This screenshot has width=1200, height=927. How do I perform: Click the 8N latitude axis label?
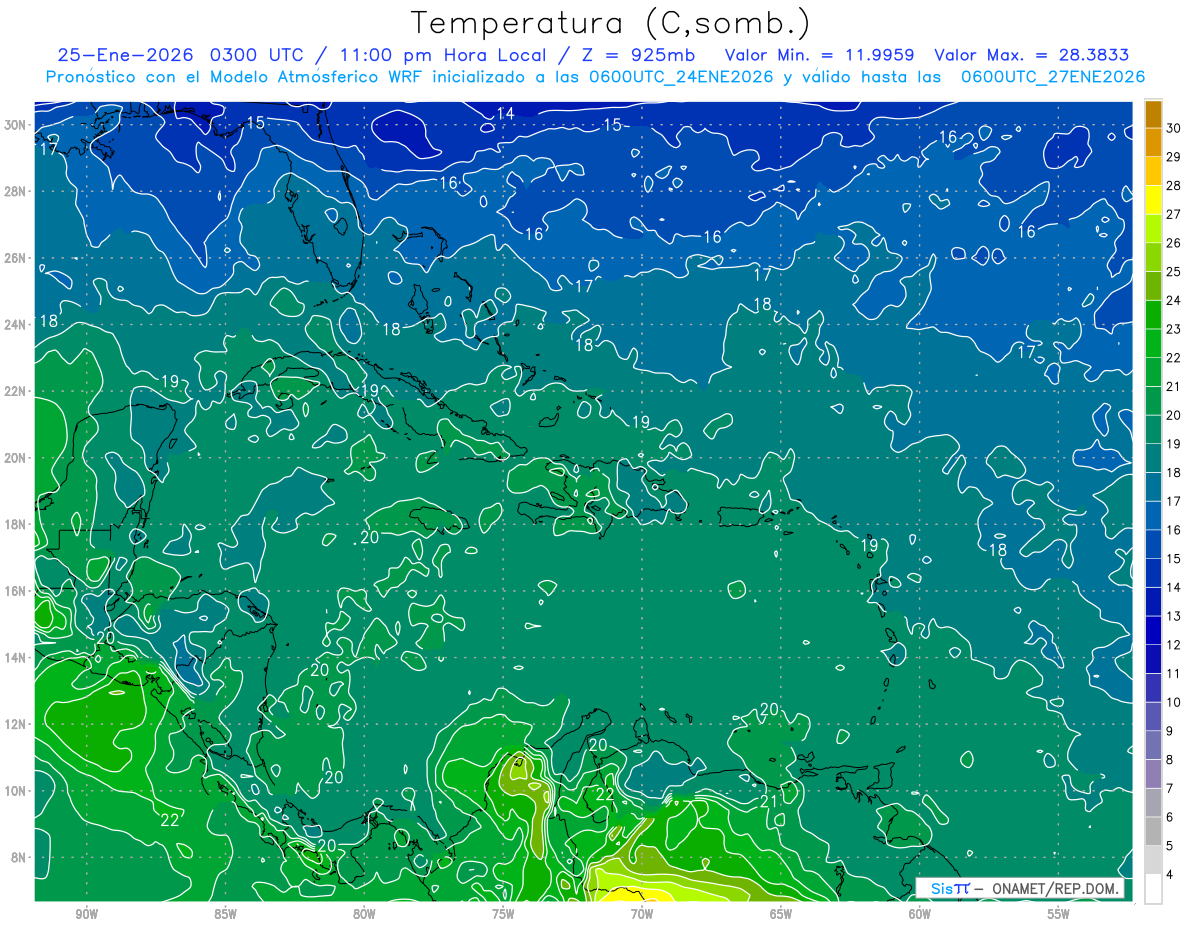pos(18,858)
